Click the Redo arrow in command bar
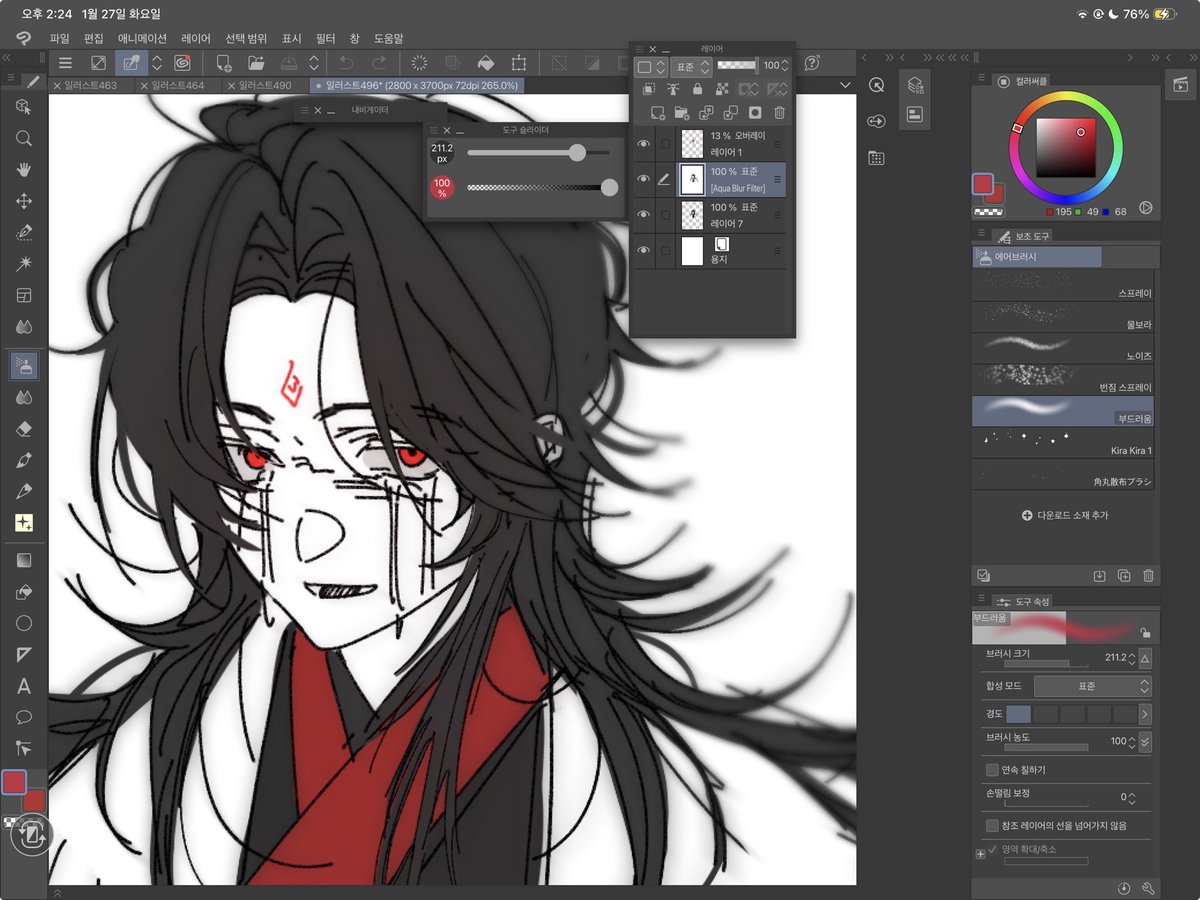The height and width of the screenshot is (900, 1200). tap(379, 62)
